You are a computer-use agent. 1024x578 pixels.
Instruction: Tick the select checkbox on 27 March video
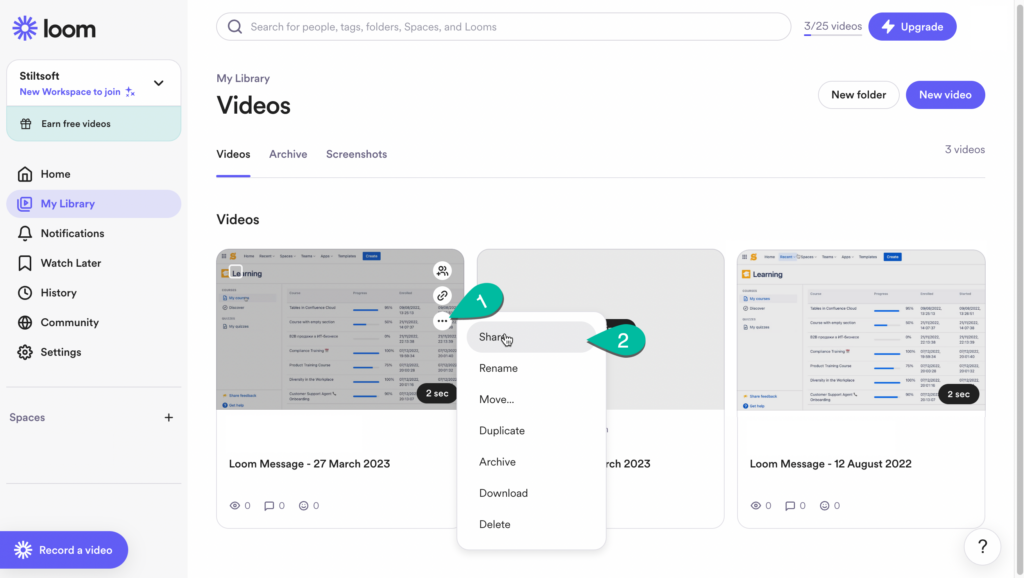pos(236,270)
